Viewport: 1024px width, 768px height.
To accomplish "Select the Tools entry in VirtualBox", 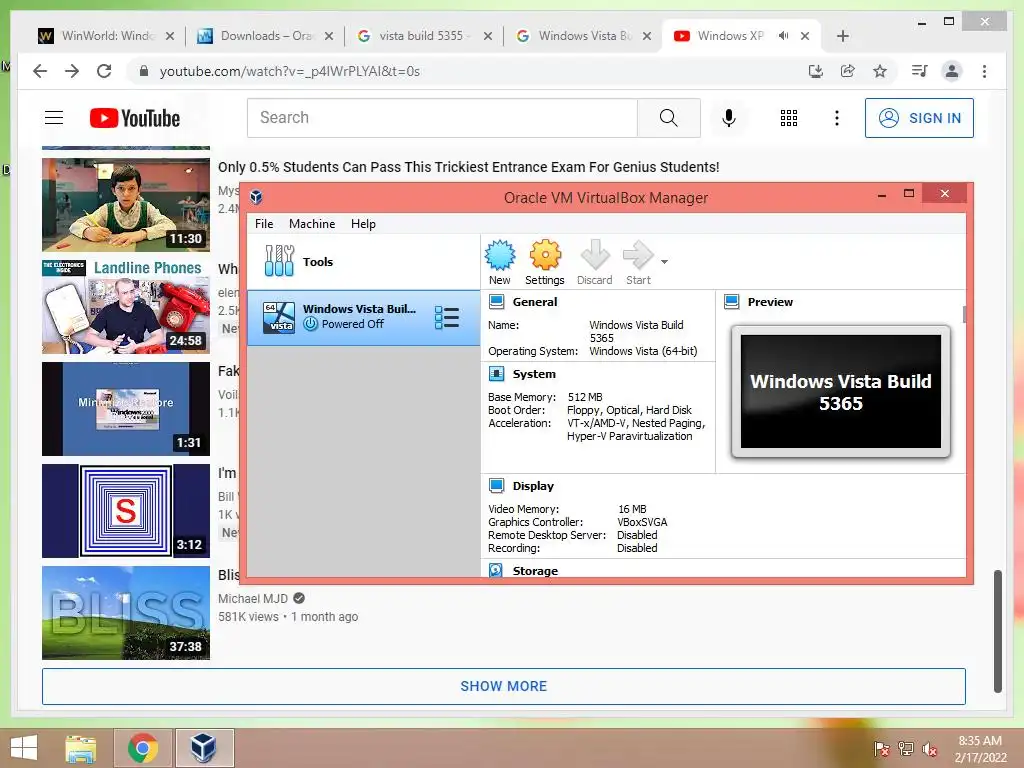I will [363, 262].
